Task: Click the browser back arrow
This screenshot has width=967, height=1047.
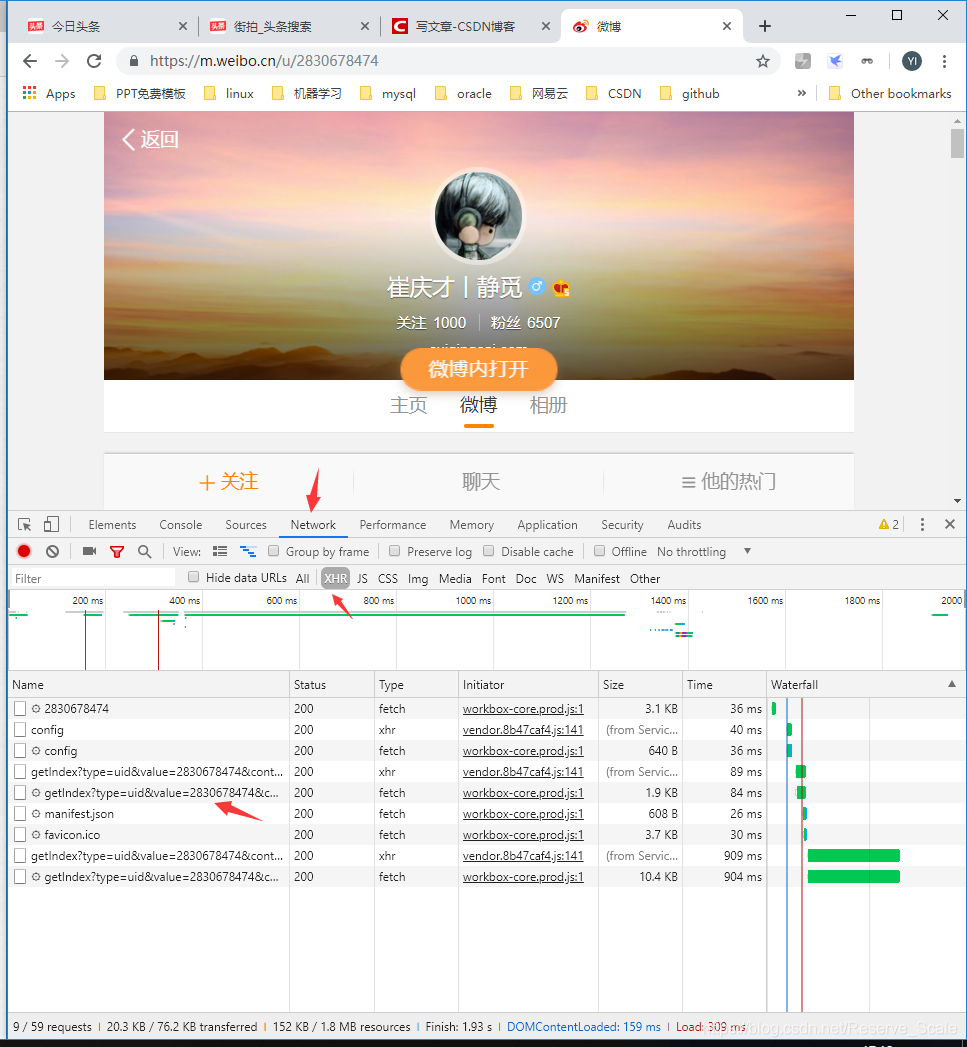Action: [30, 61]
